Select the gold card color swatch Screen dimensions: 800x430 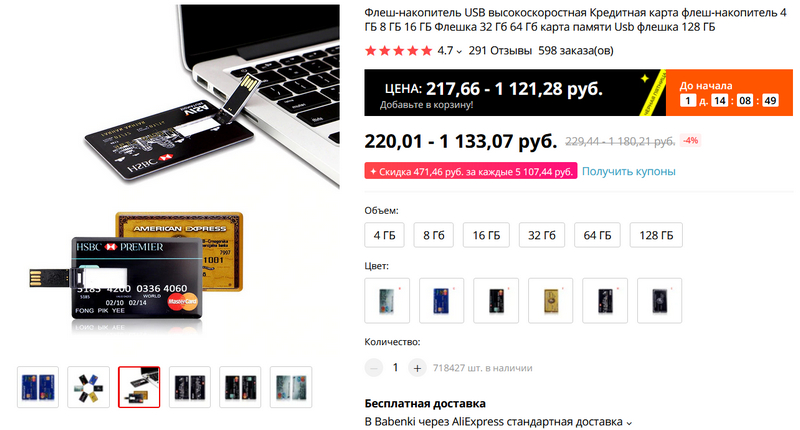[x=551, y=300]
